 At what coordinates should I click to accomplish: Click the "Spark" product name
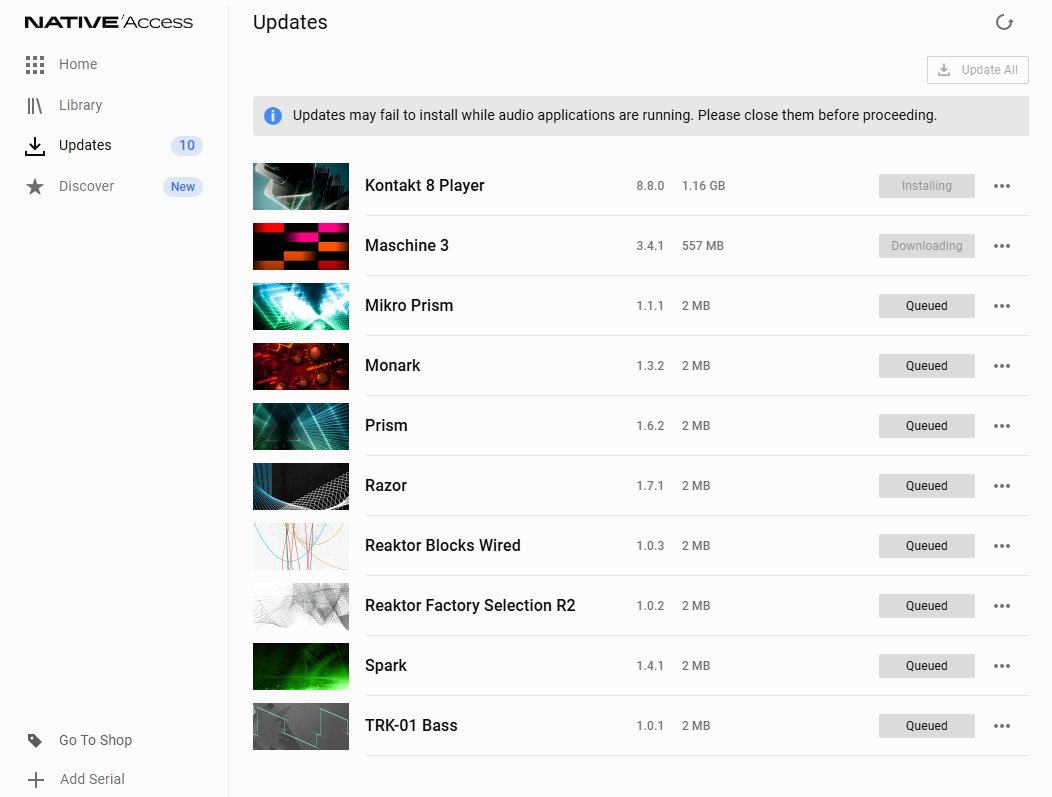[386, 666]
